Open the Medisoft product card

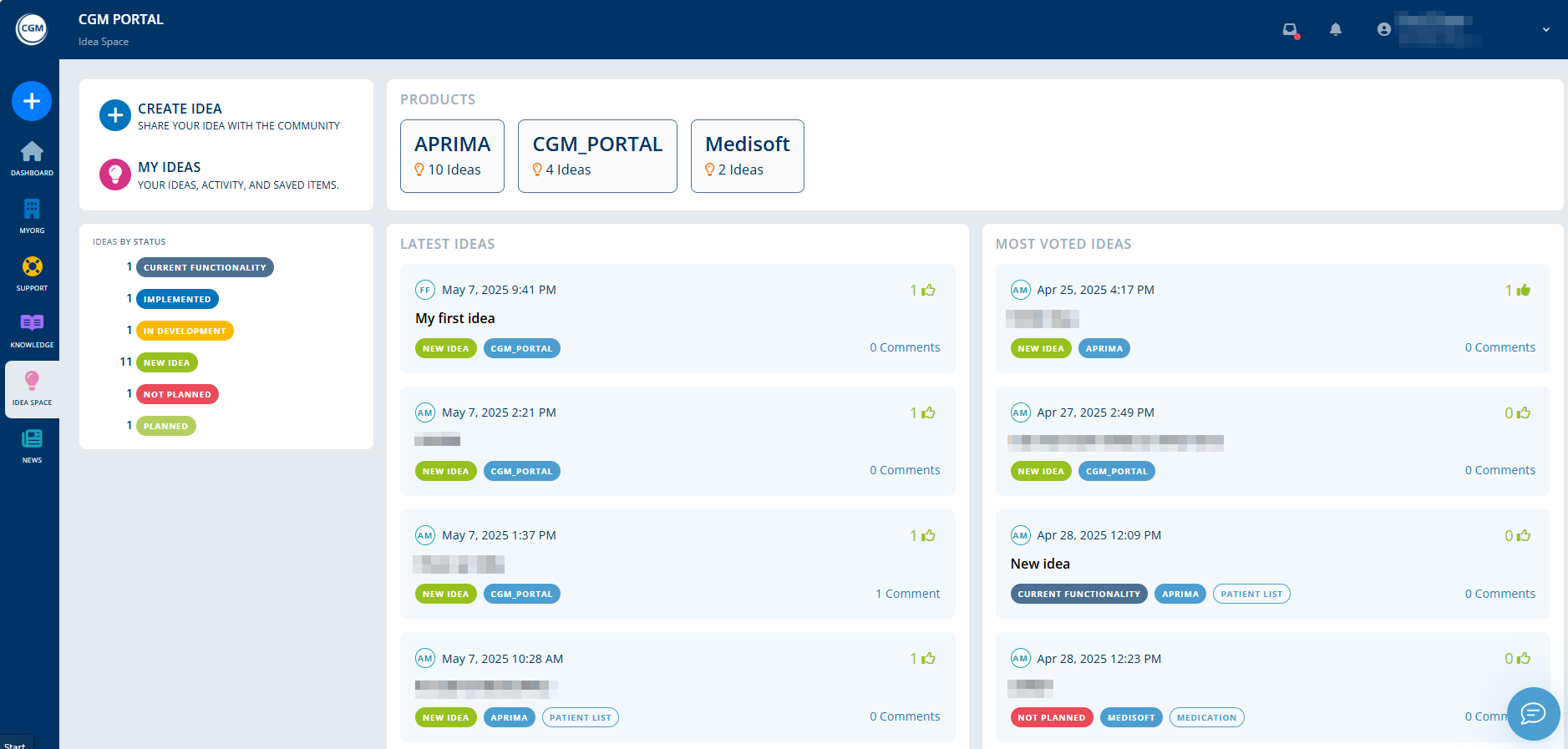(747, 156)
